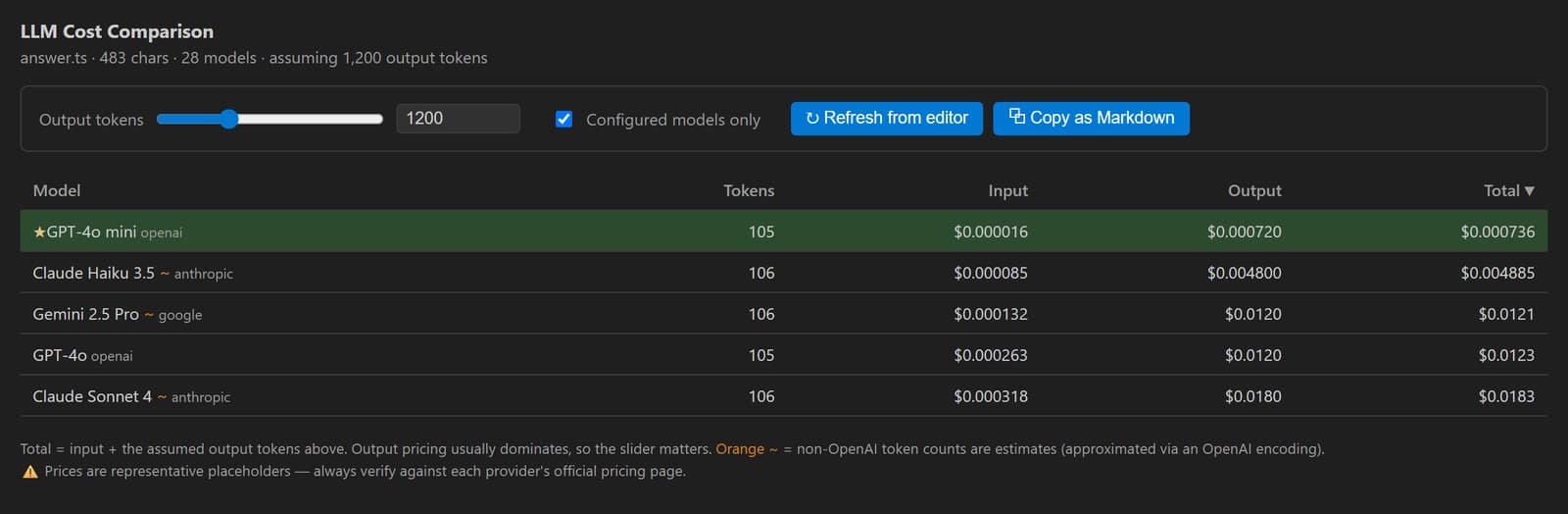Click the Output tokens label
This screenshot has width=1568, height=514.
pos(91,120)
